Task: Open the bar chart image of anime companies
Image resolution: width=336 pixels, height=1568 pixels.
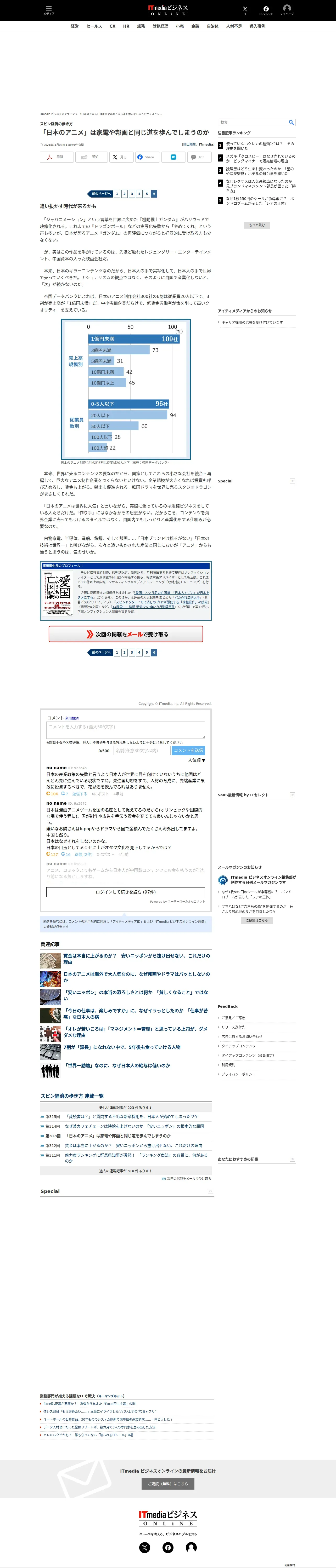Action: (126, 389)
